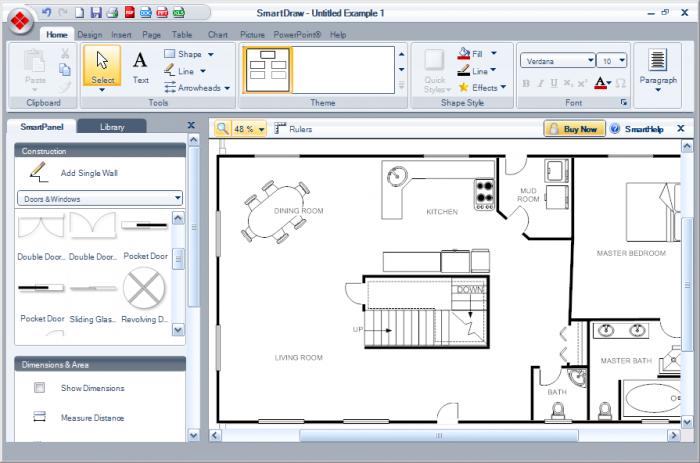Open SmartHelp from the toolbar
The width and height of the screenshot is (700, 463).
pos(637,129)
